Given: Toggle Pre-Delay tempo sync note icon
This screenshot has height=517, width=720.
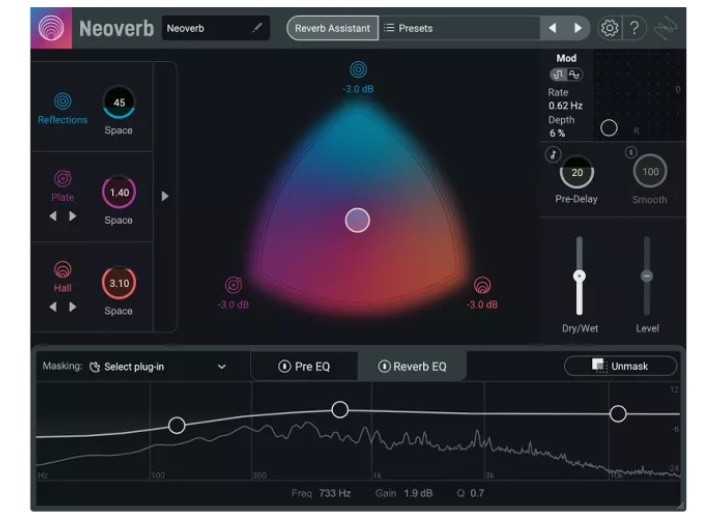Looking at the screenshot, I should (x=553, y=154).
